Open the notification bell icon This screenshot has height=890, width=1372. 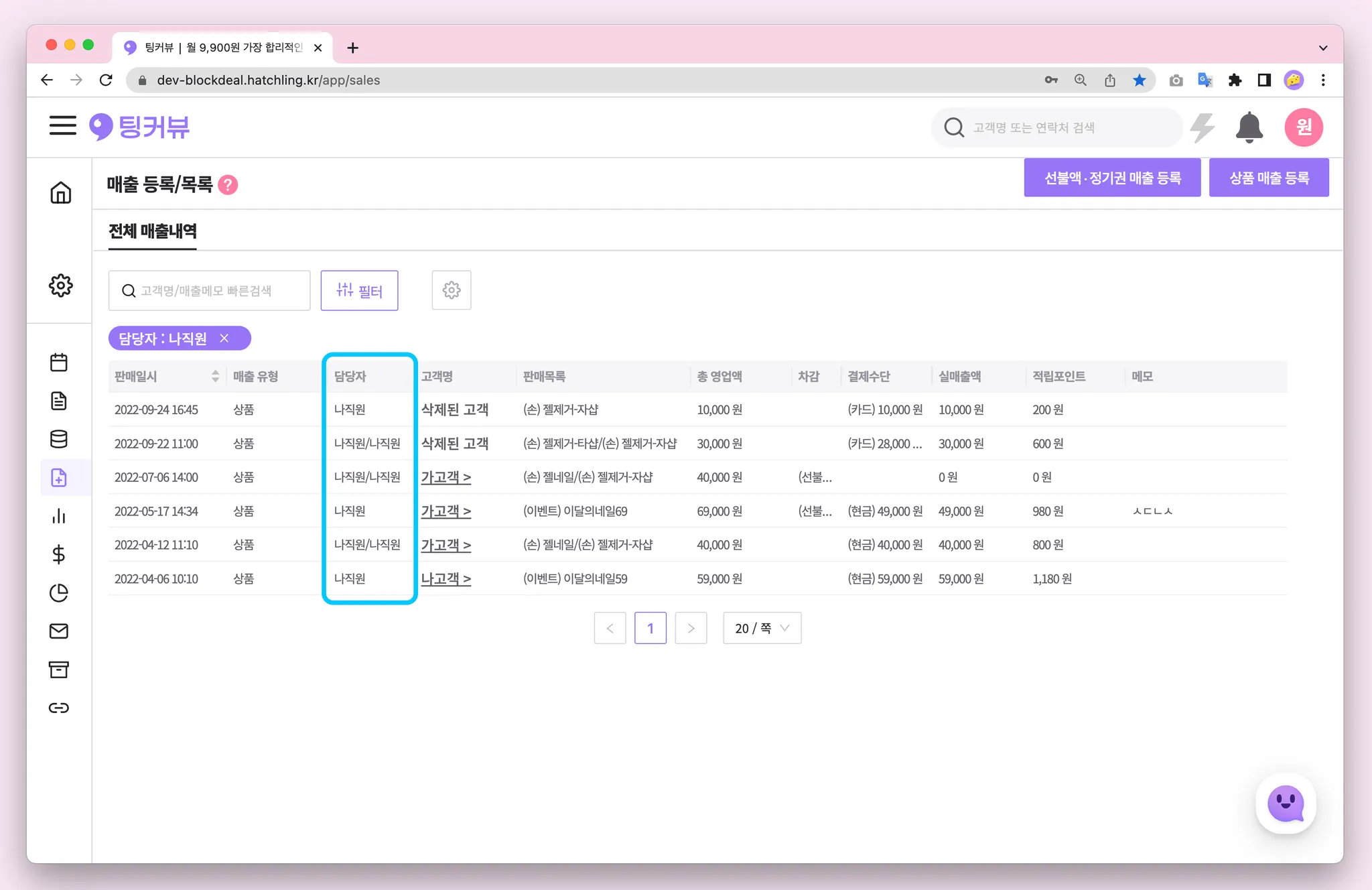[1249, 127]
